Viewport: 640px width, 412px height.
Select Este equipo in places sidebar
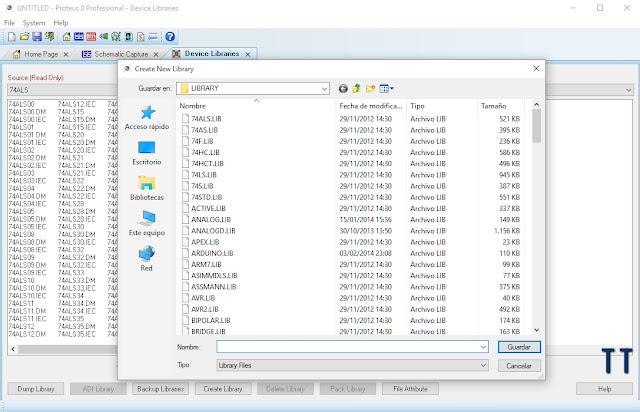click(x=147, y=223)
